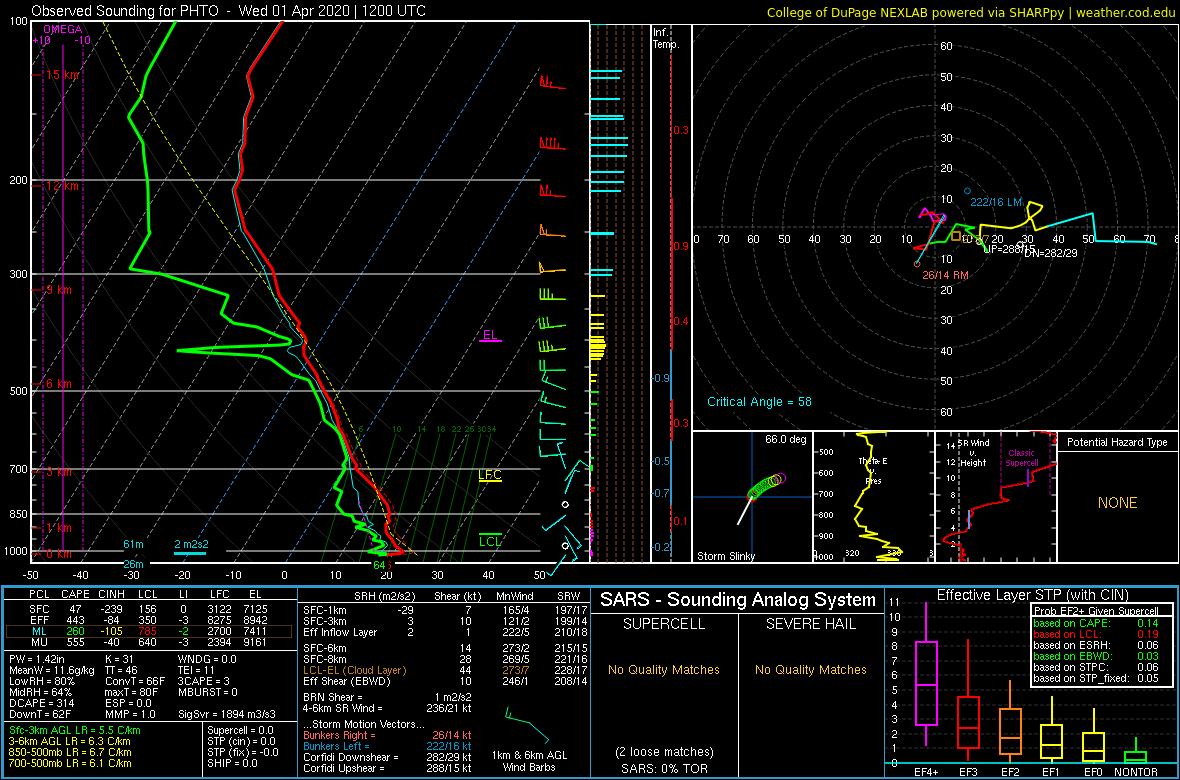Image resolution: width=1180 pixels, height=780 pixels.
Task: Click the NONE hazard type result
Action: pos(1118,503)
